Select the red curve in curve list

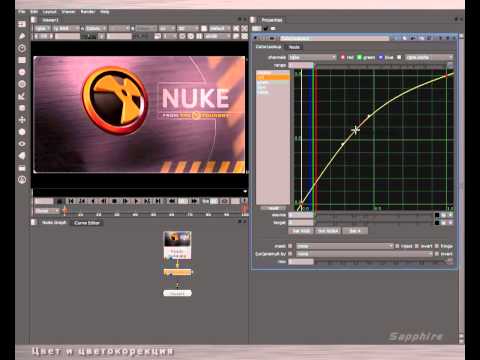coord(273,78)
